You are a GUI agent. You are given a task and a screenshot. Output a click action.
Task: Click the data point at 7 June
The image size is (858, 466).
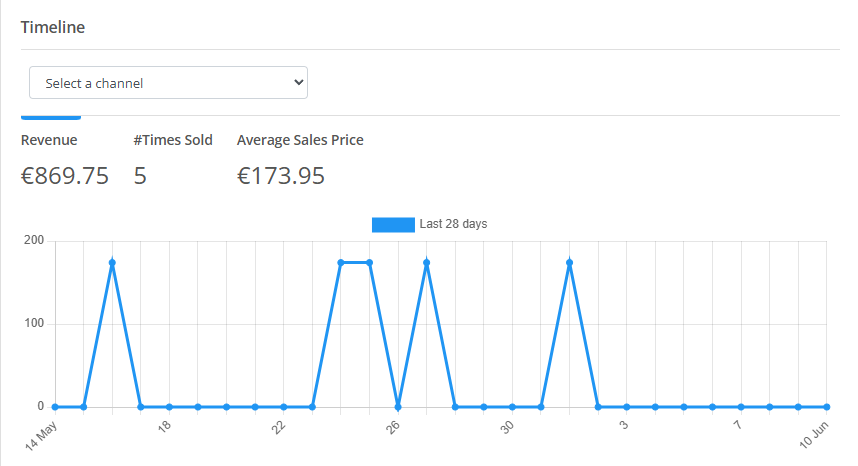point(741,407)
